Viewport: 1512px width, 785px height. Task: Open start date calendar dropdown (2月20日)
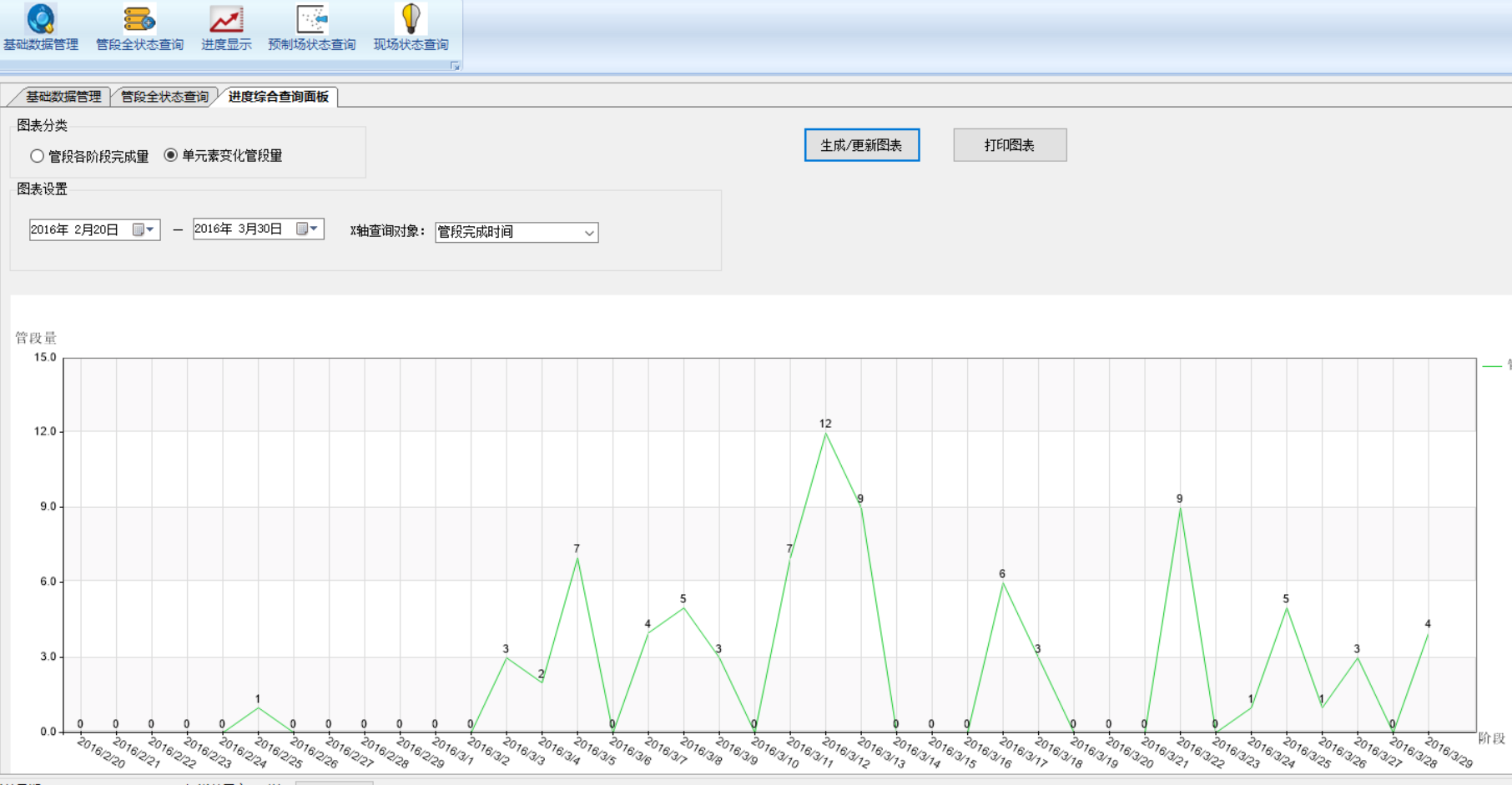144,229
